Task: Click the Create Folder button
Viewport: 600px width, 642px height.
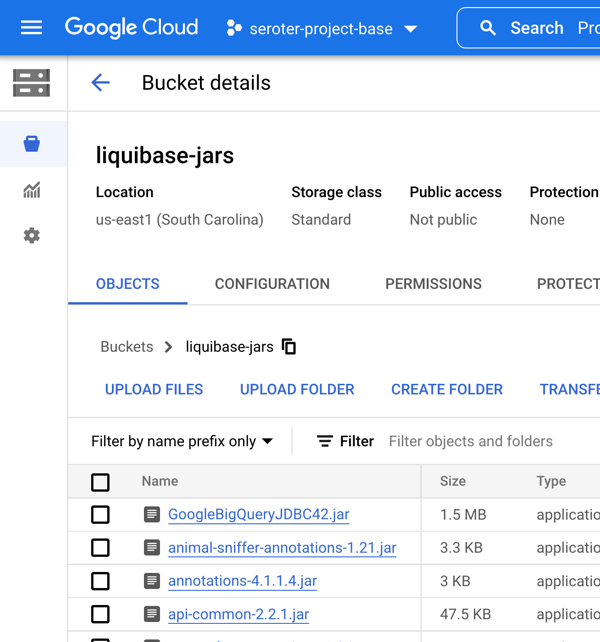Action: (446, 390)
